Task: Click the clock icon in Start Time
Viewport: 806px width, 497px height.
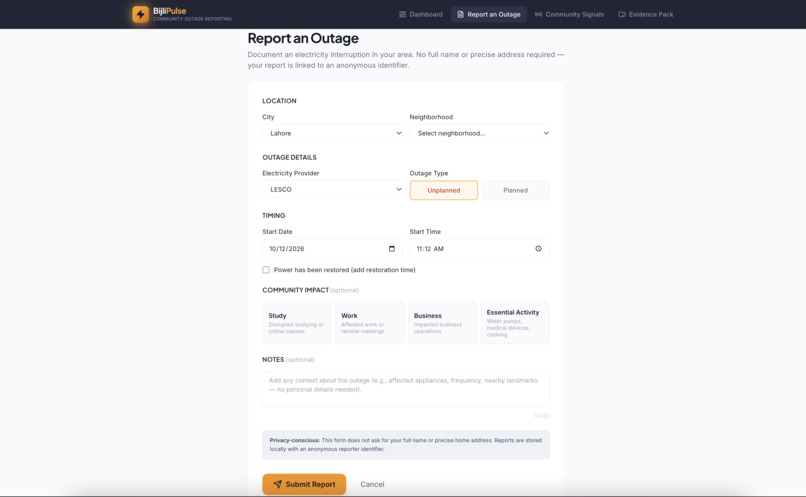Action: (538, 249)
